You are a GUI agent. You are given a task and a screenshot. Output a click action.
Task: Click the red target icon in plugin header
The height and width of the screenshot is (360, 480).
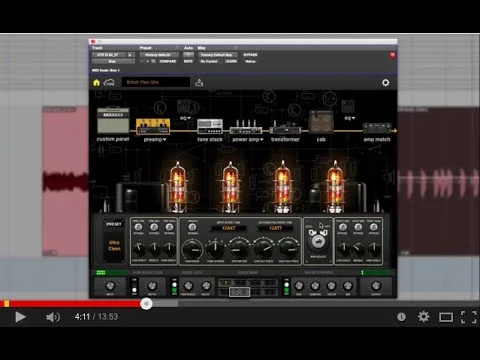click(392, 55)
